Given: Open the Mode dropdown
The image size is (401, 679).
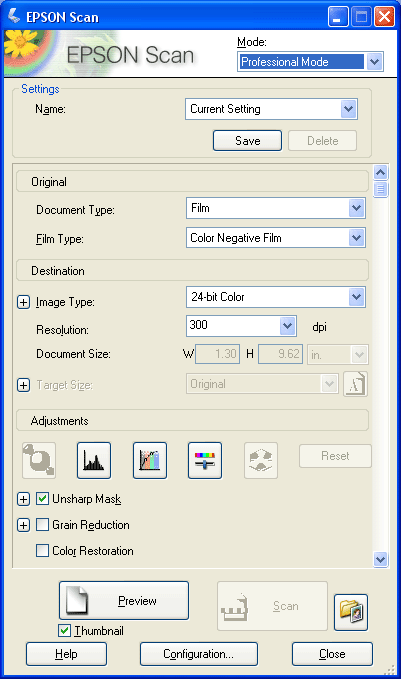Looking at the screenshot, I should tap(310, 61).
